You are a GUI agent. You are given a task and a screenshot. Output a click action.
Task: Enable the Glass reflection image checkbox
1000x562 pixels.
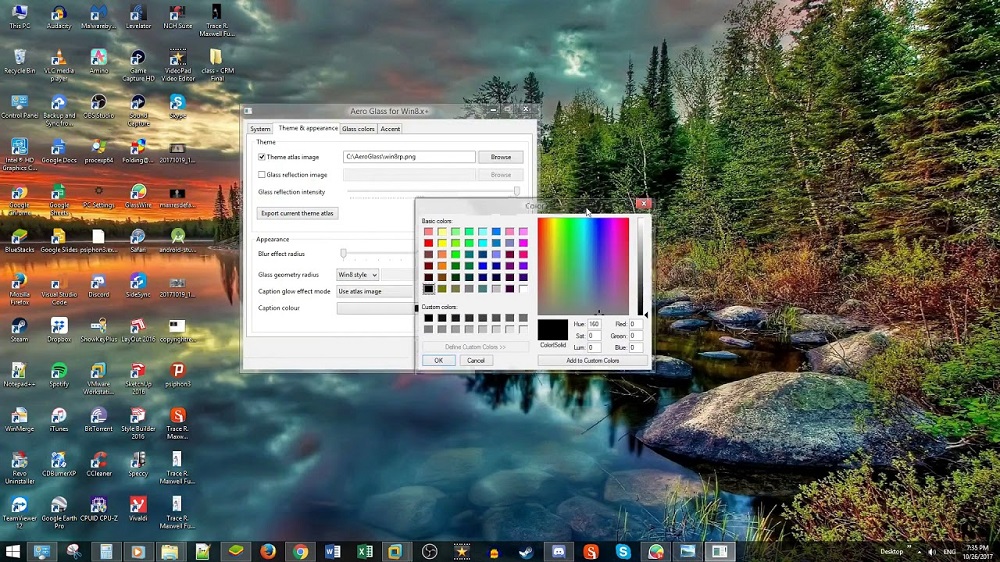(261, 175)
